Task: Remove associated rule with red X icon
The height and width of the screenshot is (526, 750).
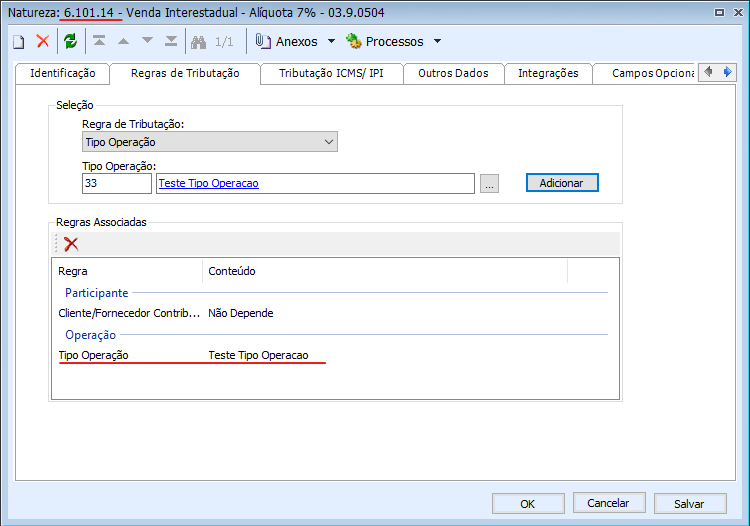Action: point(71,244)
